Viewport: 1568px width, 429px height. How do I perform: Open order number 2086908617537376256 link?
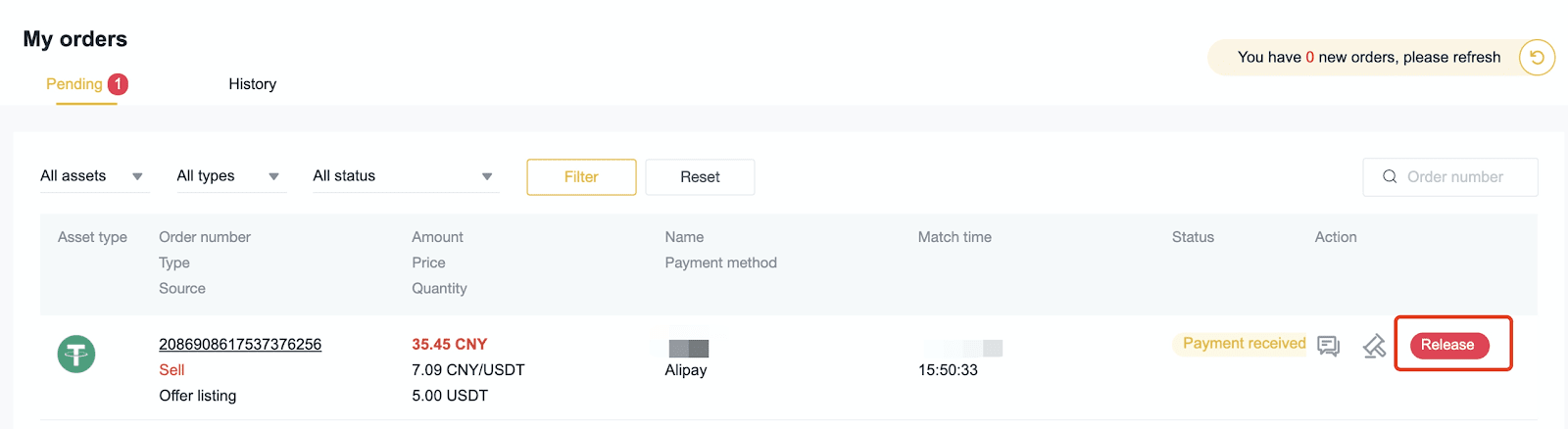point(240,344)
